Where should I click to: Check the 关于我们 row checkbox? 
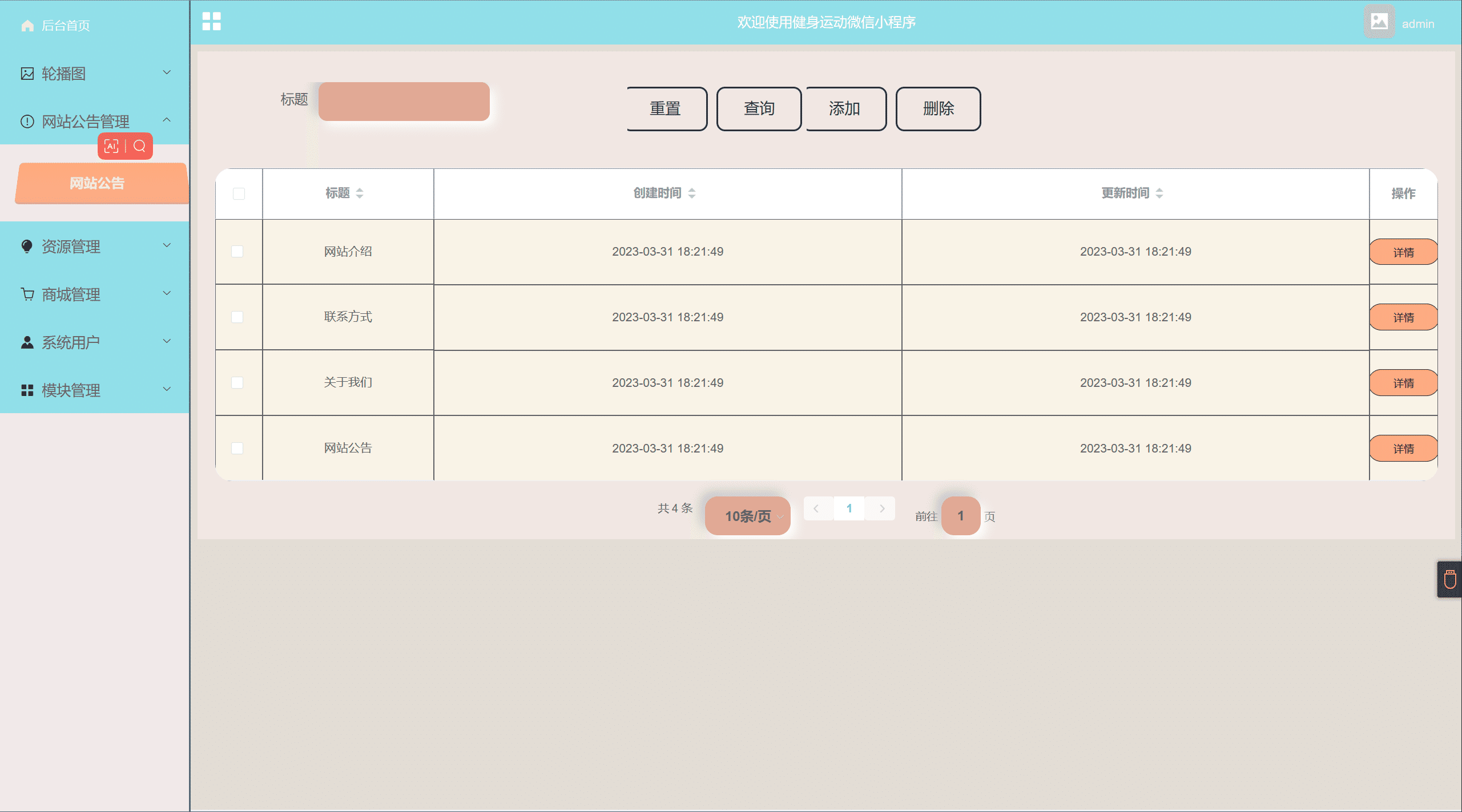[x=237, y=383]
